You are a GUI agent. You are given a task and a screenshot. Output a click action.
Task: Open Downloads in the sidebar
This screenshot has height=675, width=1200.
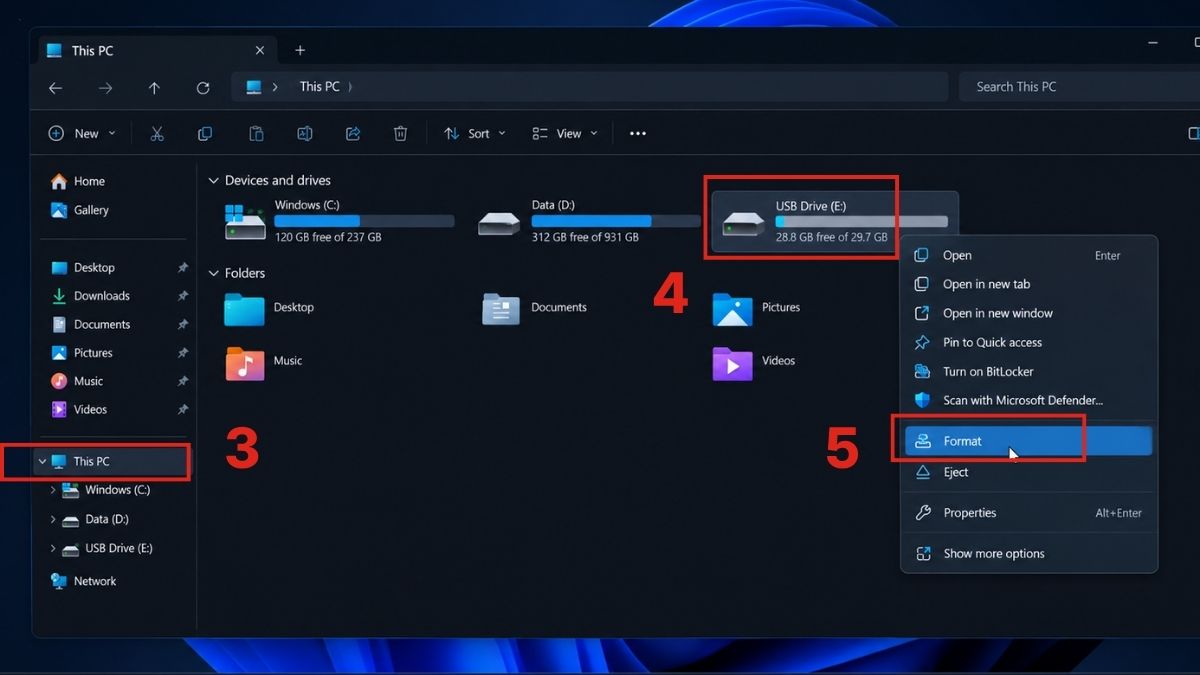pos(90,296)
